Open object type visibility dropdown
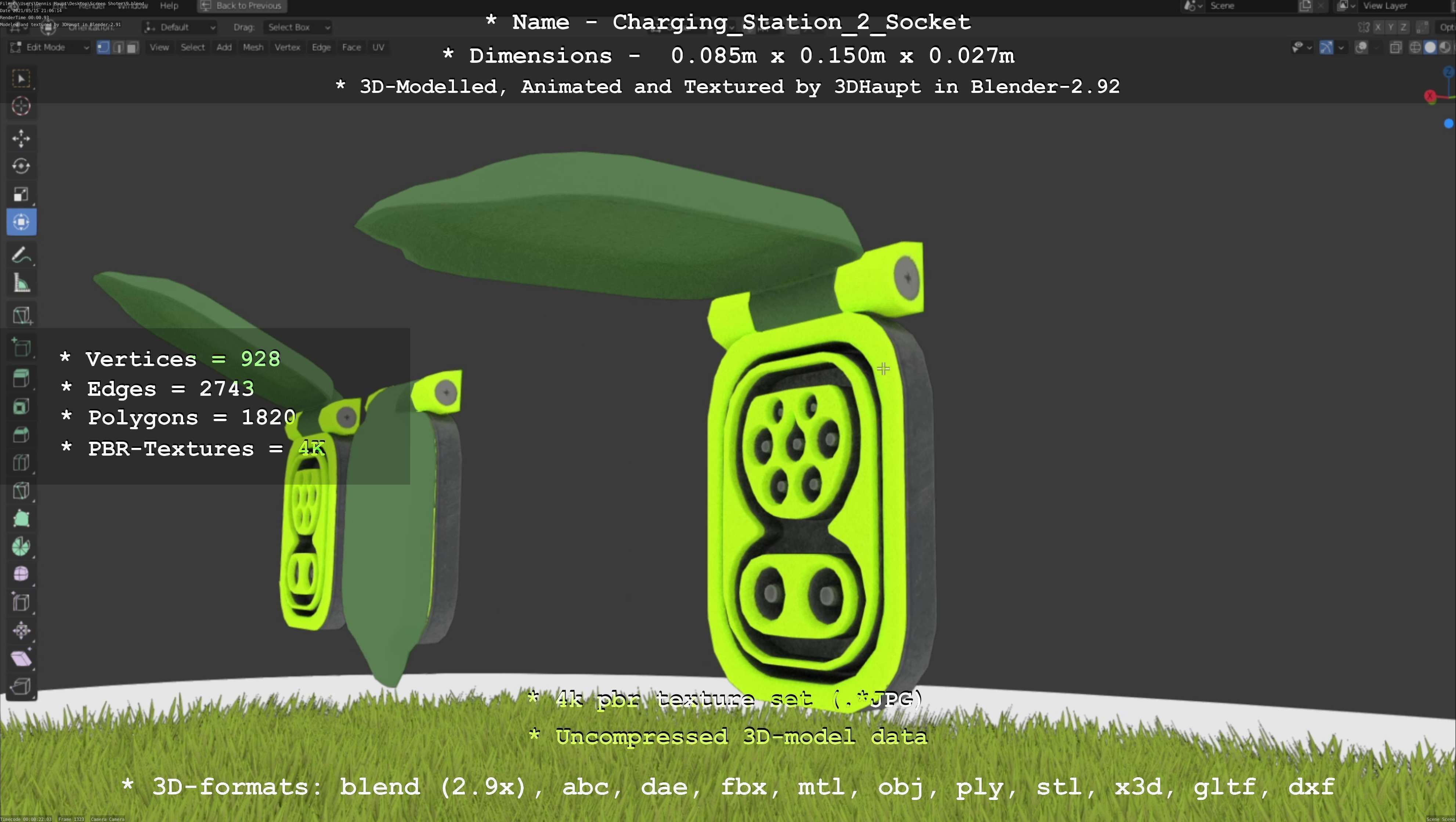Viewport: 1456px width, 822px height. 1302,47
